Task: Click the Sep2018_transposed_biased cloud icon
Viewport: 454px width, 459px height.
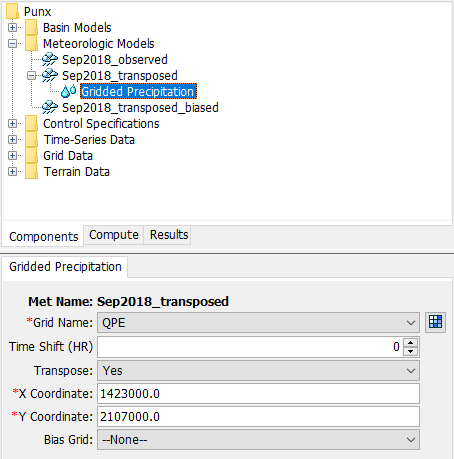Action: pos(50,108)
